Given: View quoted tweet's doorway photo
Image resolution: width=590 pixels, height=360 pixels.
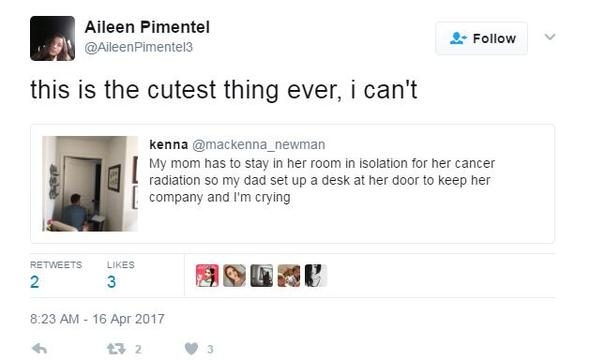Looking at the screenshot, I should click(90, 184).
